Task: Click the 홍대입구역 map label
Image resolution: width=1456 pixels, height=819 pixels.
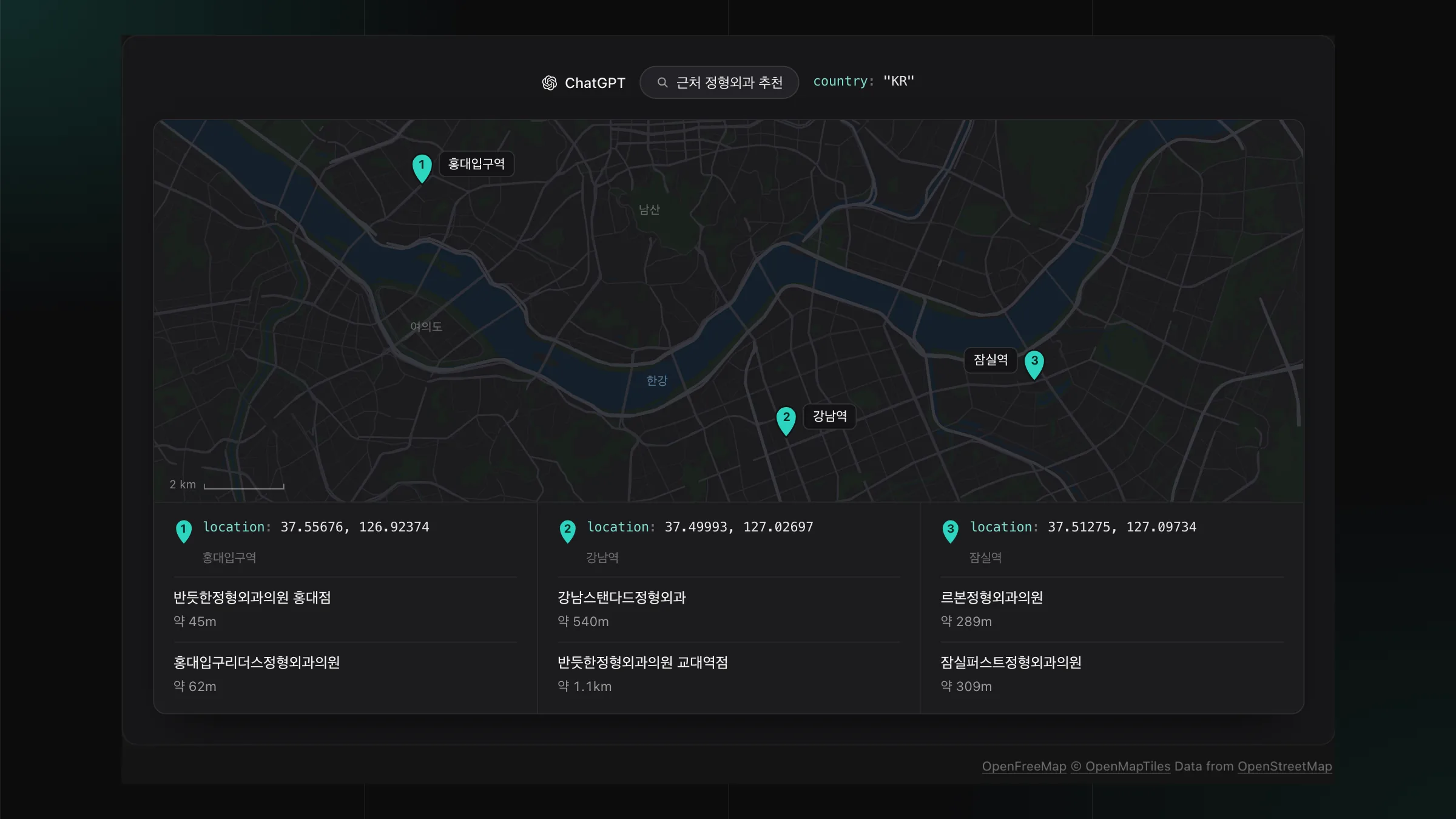Action: pyautogui.click(x=476, y=164)
